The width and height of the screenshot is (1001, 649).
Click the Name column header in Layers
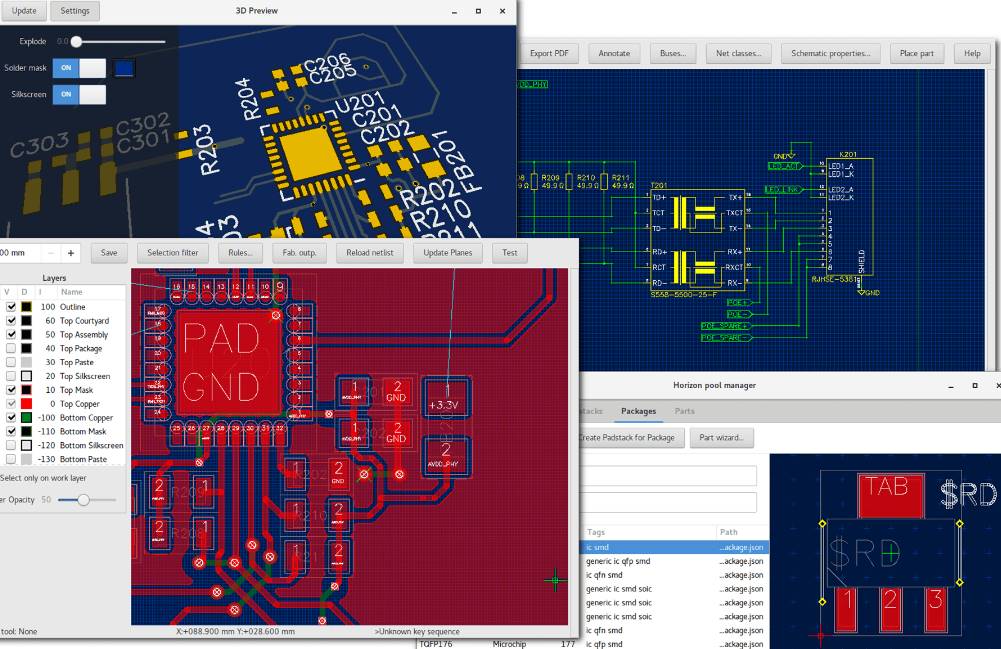(72, 292)
